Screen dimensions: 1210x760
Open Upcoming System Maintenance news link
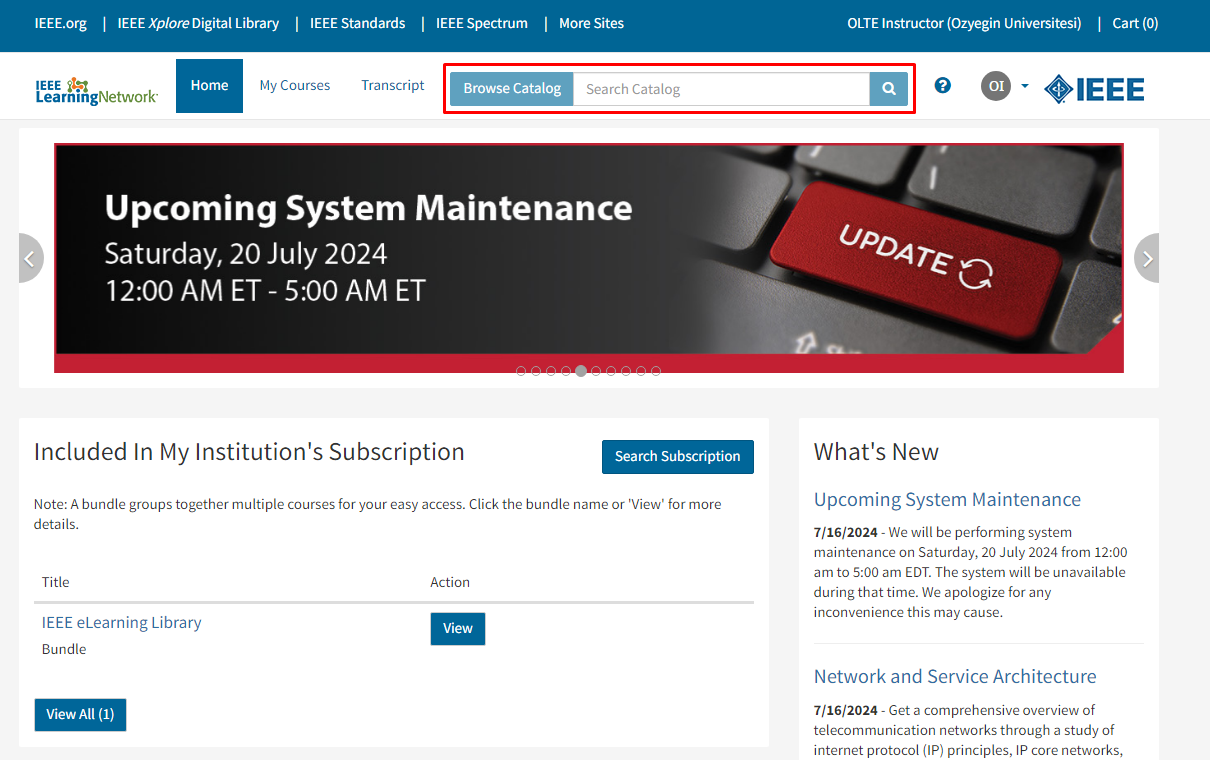point(947,500)
